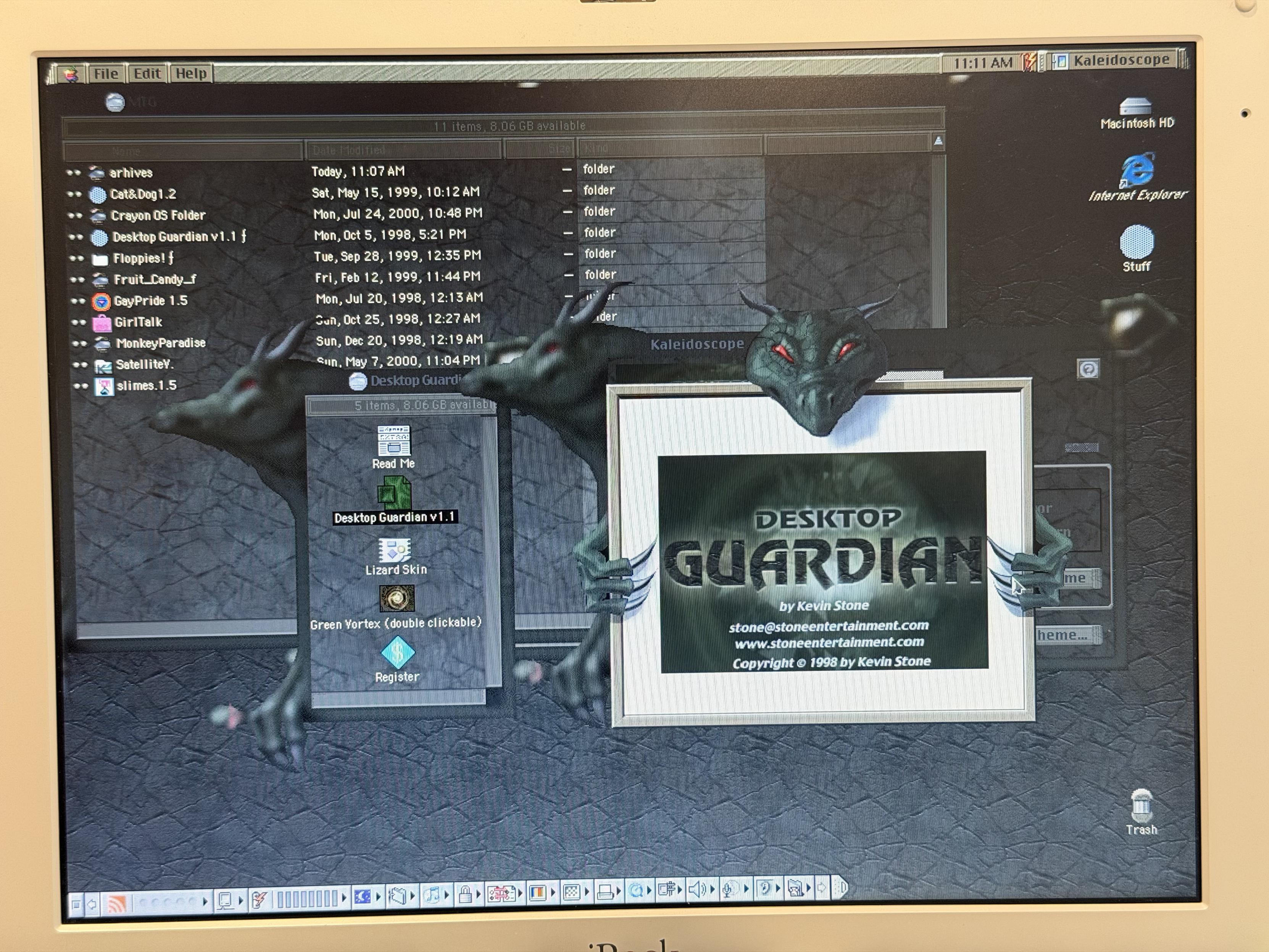The image size is (1269, 952).
Task: Click the energy saver moon icon
Action: point(362,896)
